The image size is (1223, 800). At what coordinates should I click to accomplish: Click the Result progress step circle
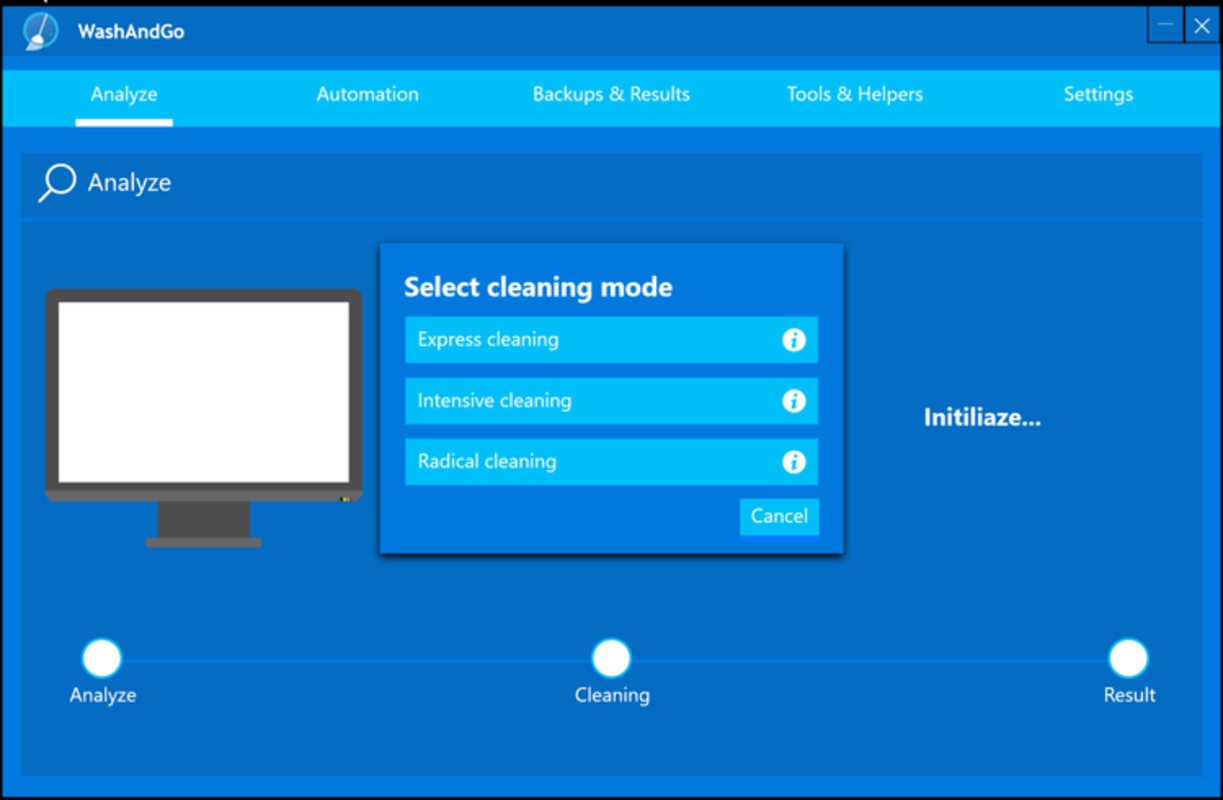pyautogui.click(x=1128, y=659)
